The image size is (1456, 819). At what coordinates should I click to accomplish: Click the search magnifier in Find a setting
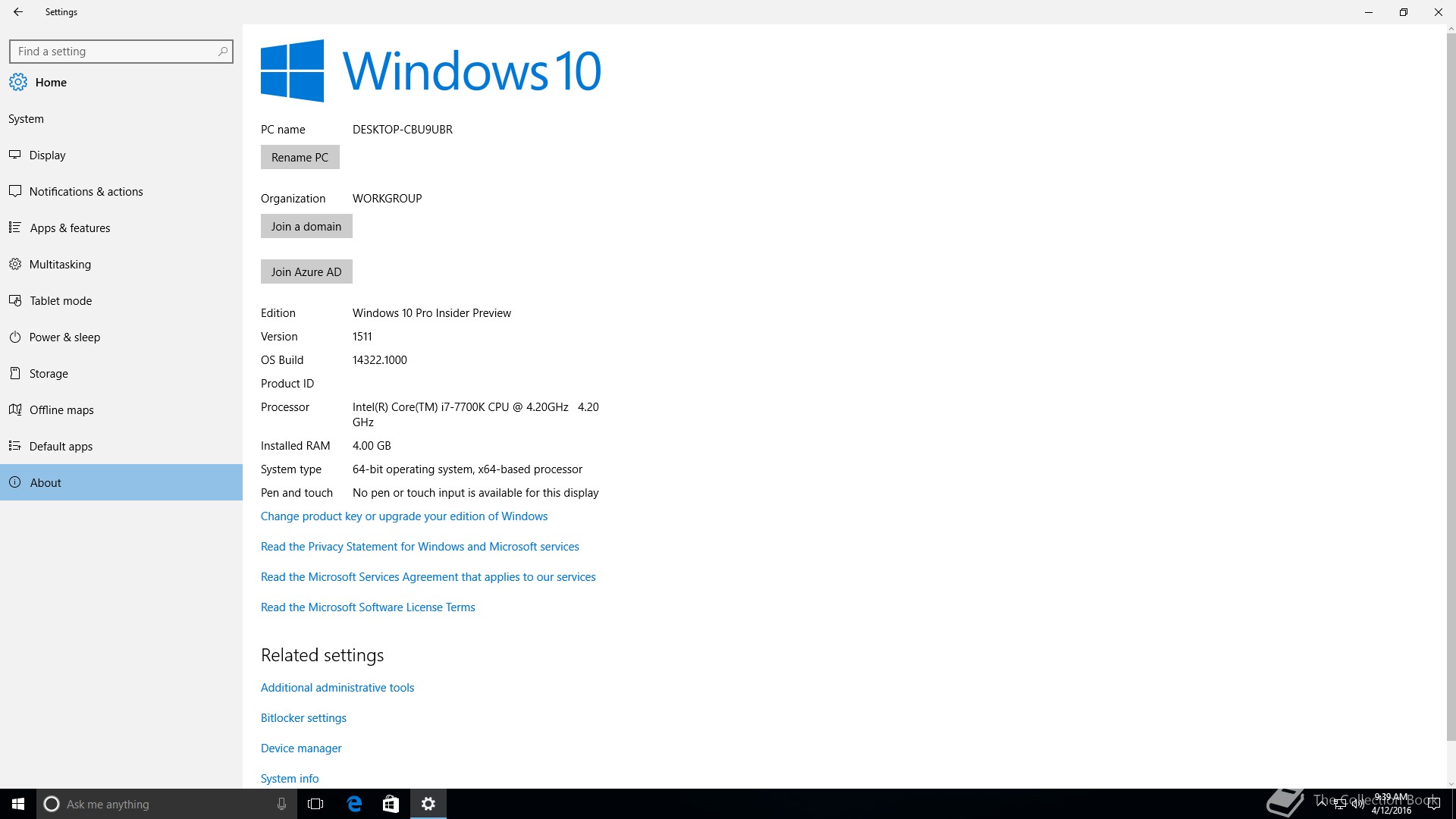click(222, 52)
